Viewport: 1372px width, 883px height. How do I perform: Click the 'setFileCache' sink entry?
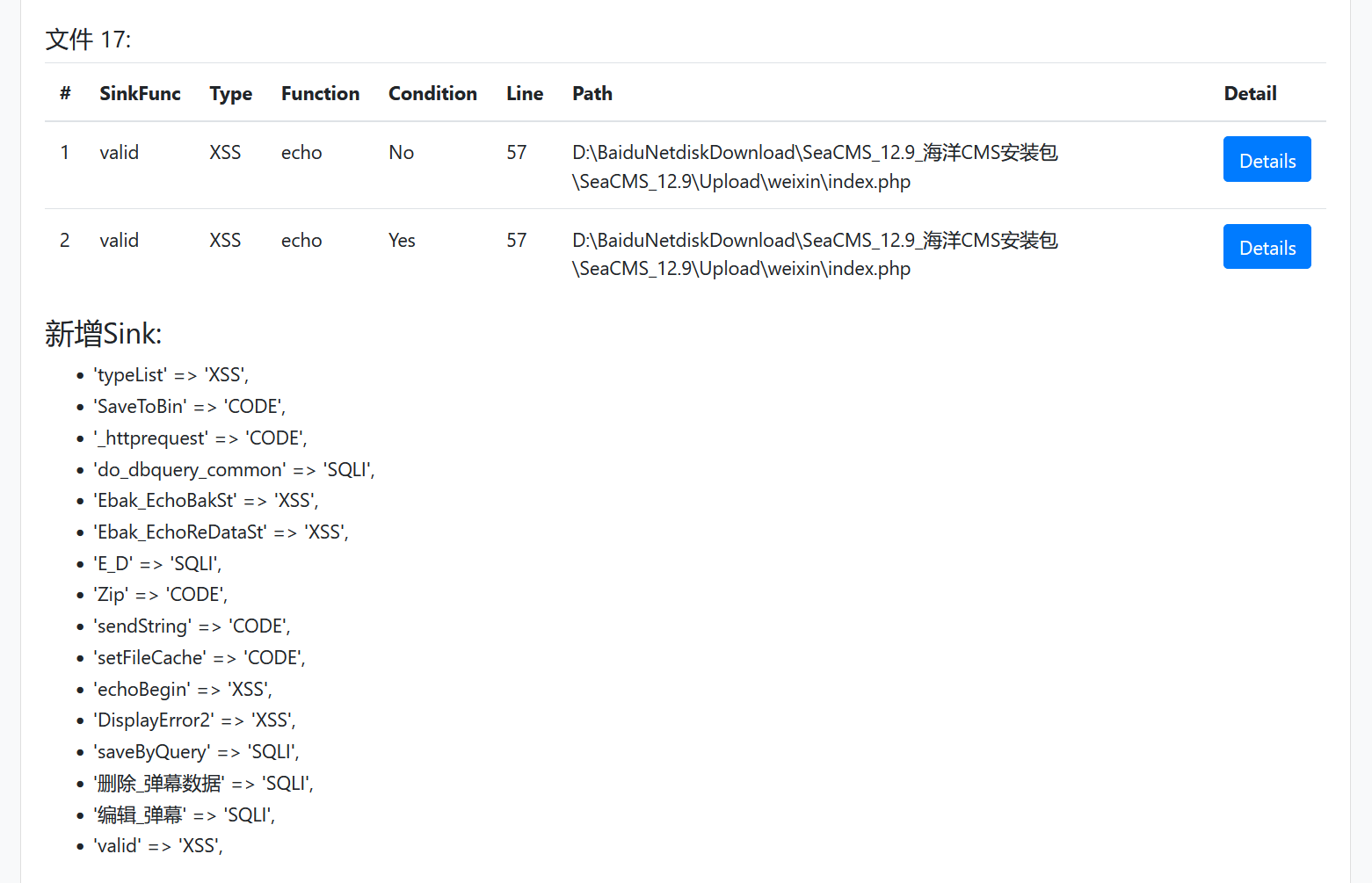(x=200, y=658)
